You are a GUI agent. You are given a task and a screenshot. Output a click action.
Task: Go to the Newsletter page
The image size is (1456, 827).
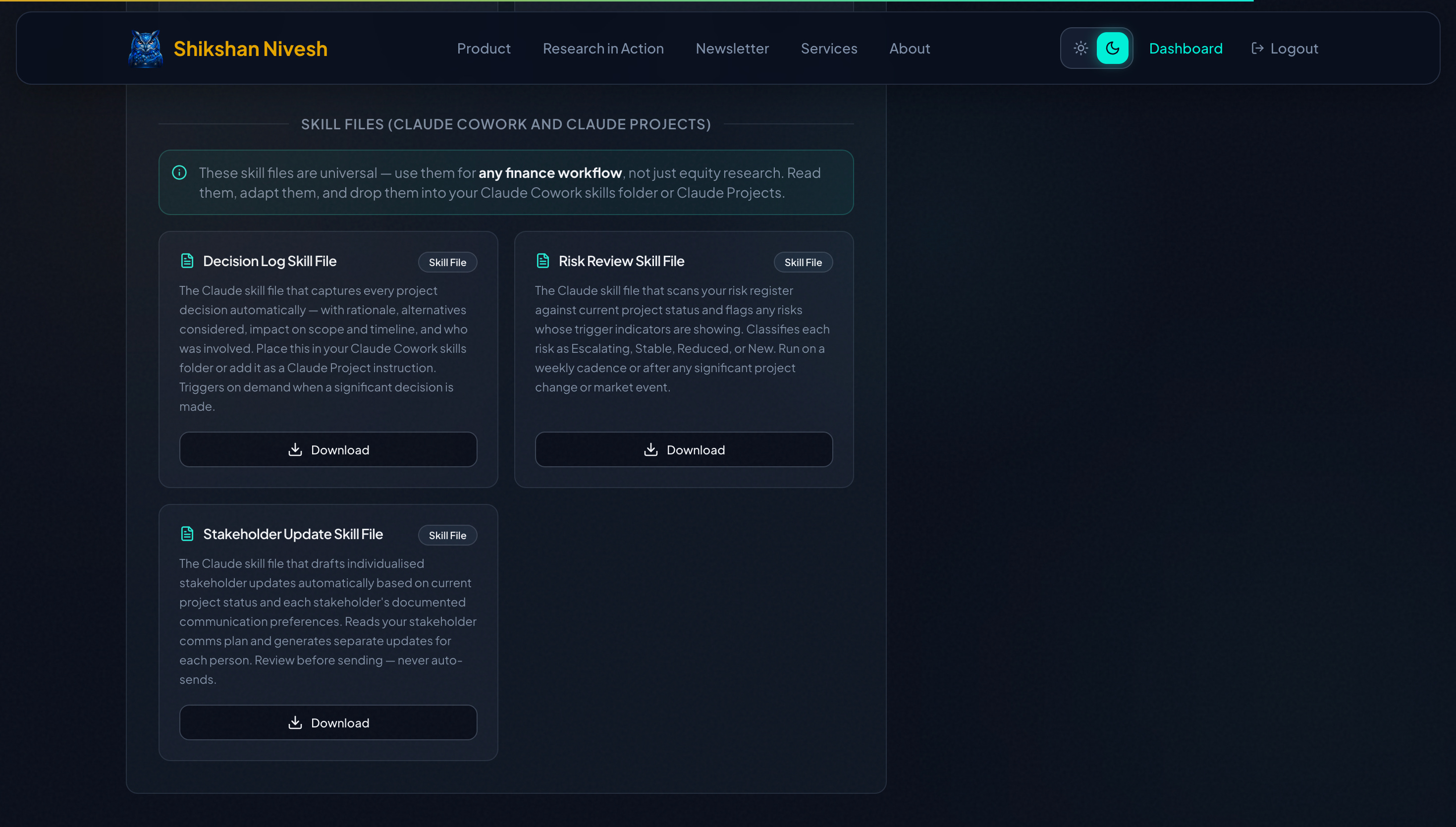732,49
